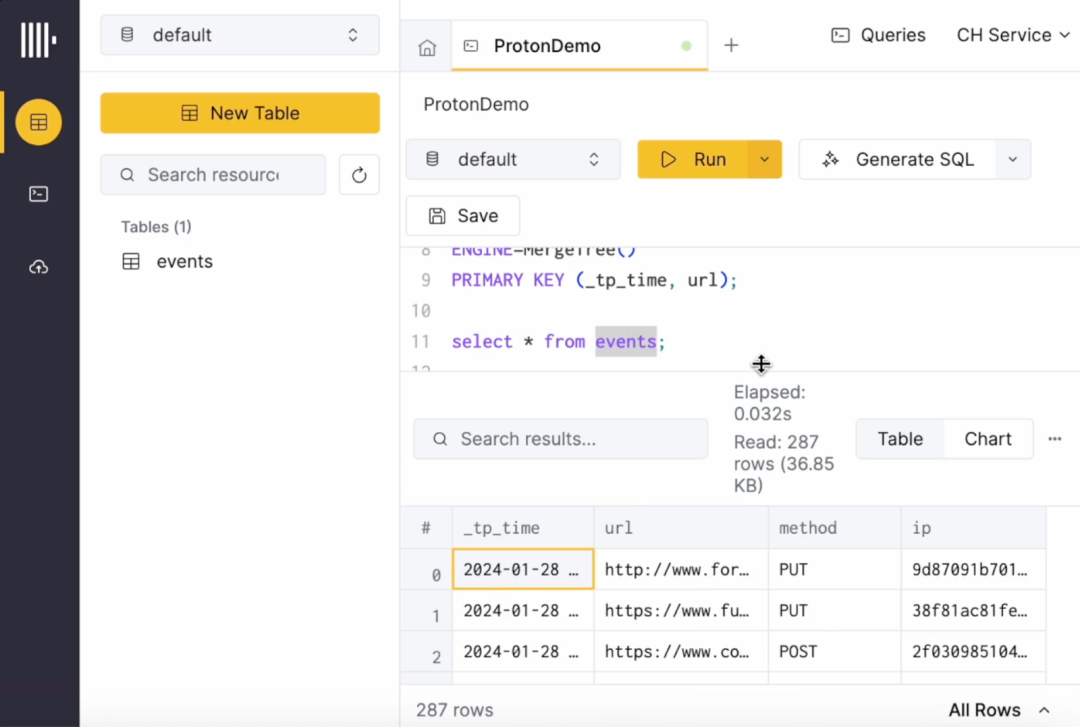
Task: Click the refresh resources icon
Action: tap(359, 175)
